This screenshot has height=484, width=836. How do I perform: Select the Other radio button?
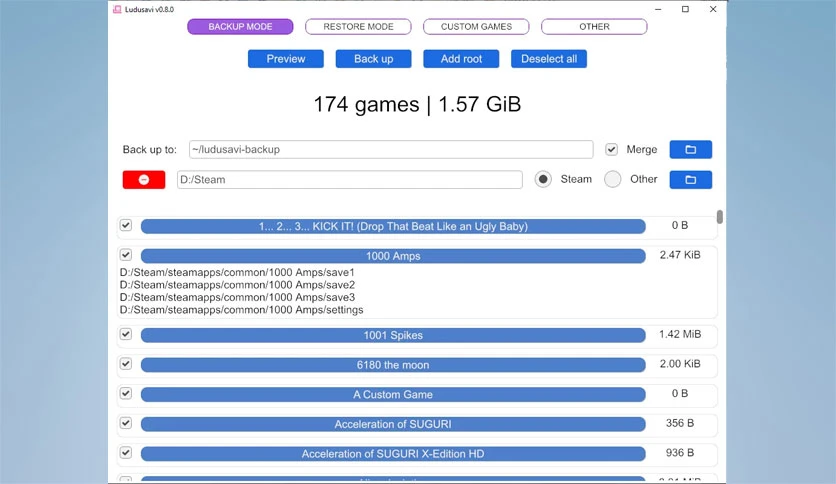tap(613, 179)
